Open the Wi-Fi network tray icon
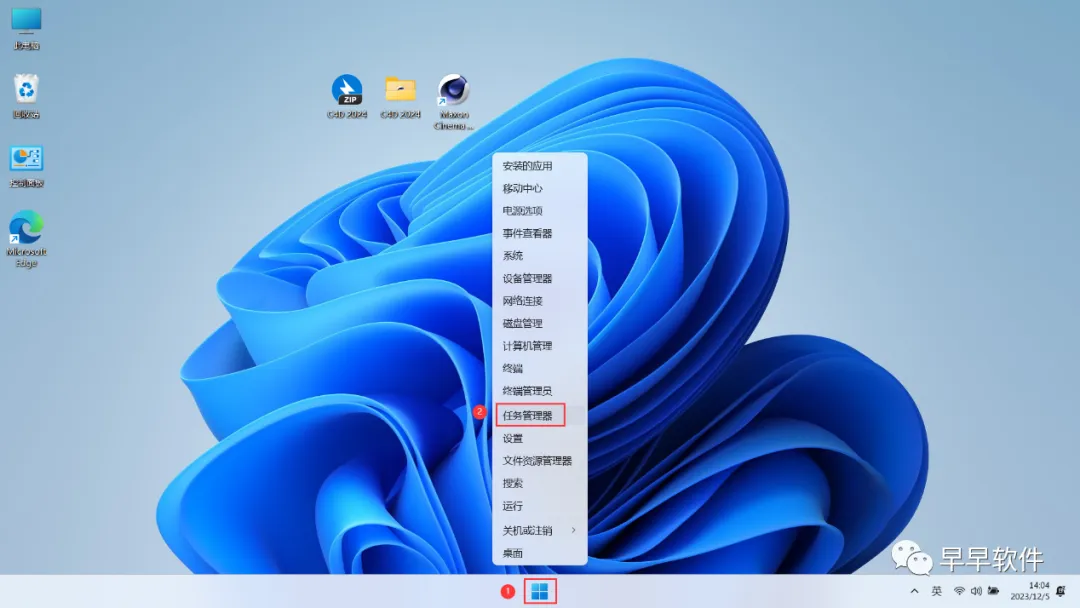This screenshot has height=608, width=1080. (x=959, y=591)
